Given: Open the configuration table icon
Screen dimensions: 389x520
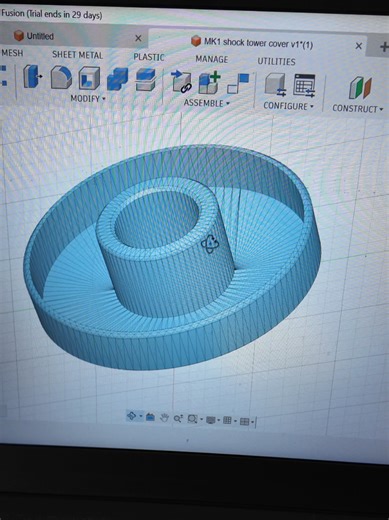Looking at the screenshot, I should (x=304, y=85).
